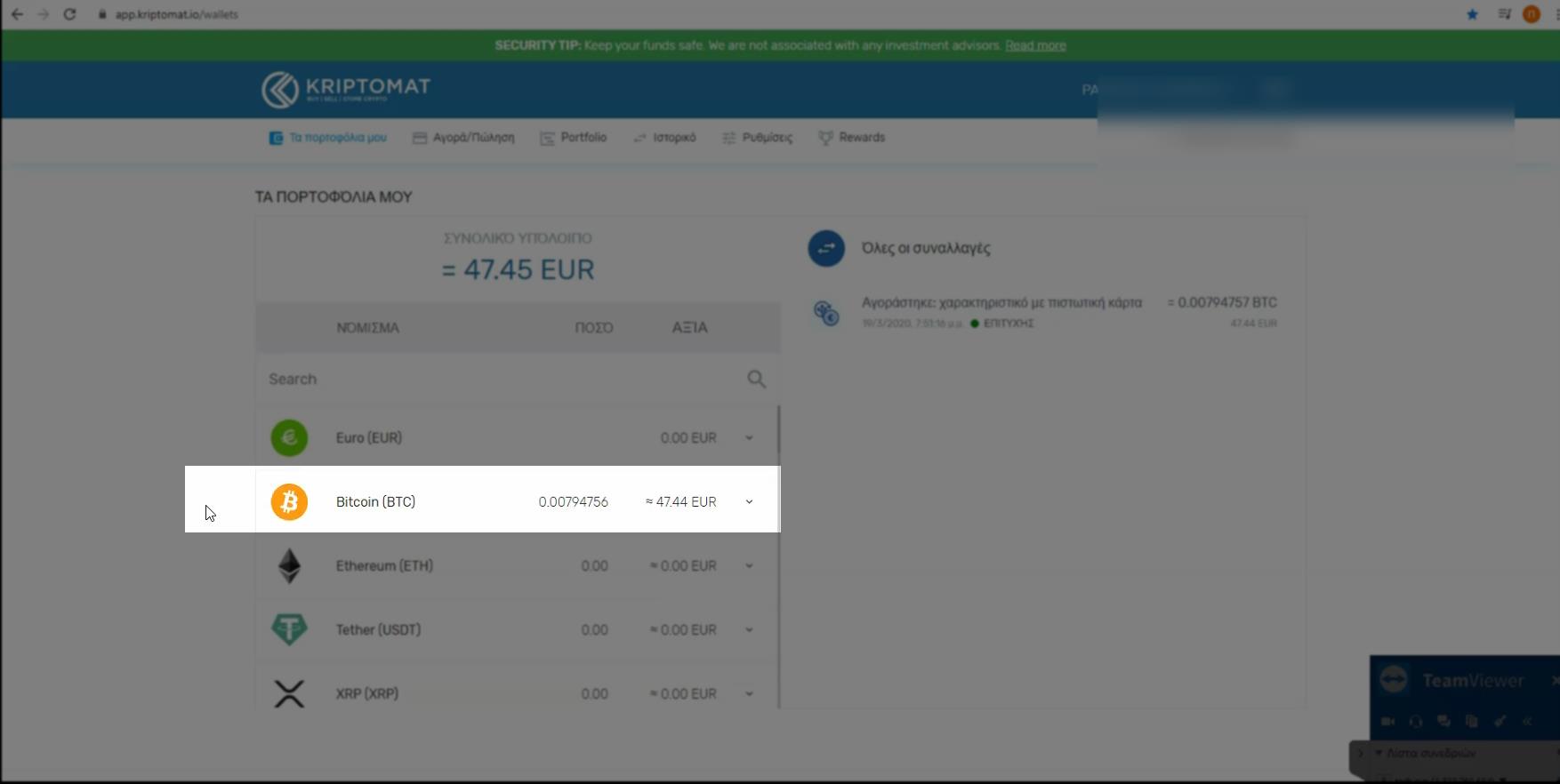Click the blue transactions swap icon

pos(825,249)
